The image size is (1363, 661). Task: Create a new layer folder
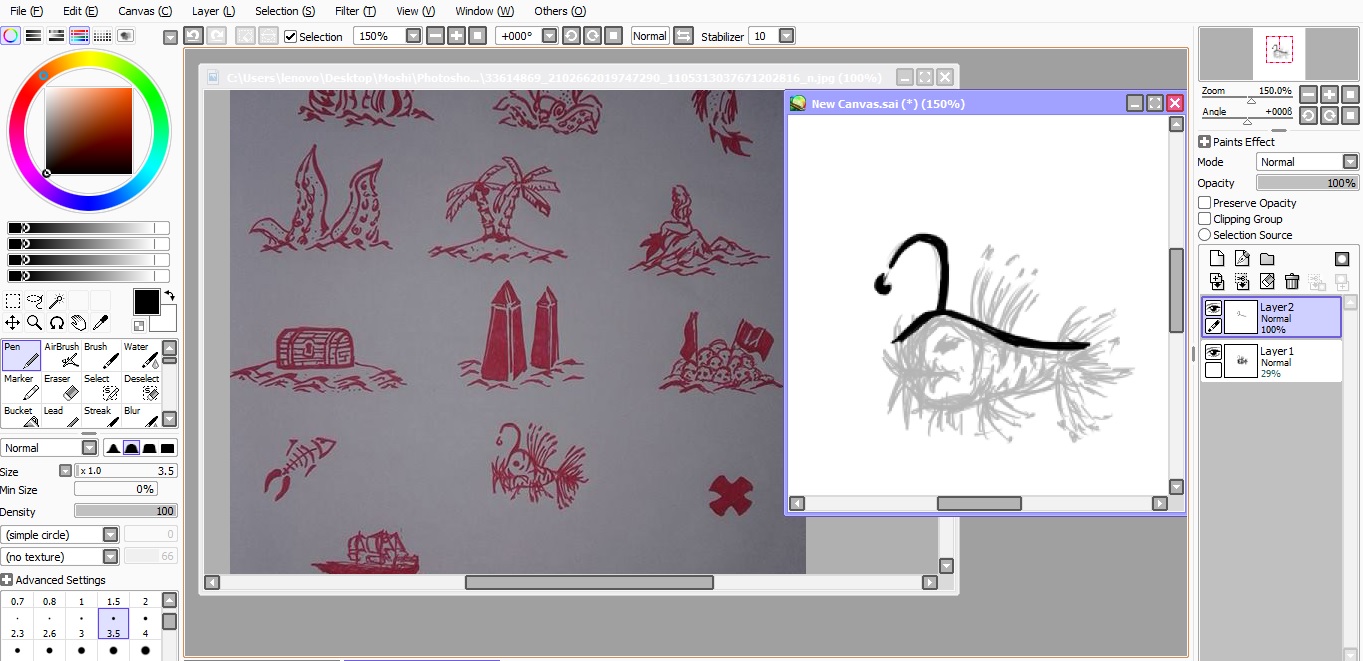click(1267, 259)
